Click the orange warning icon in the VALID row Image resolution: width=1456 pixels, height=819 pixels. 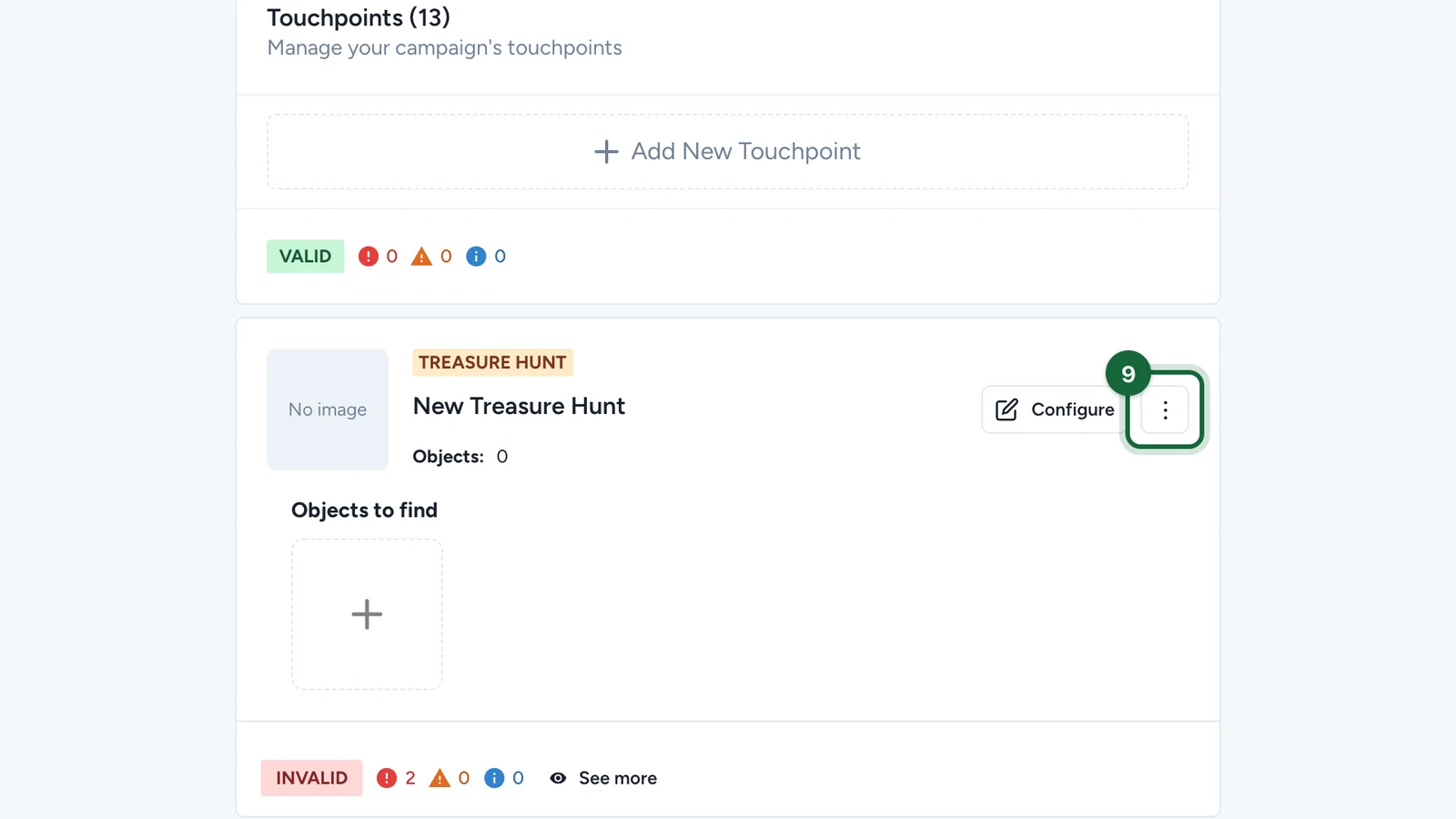coord(421,257)
